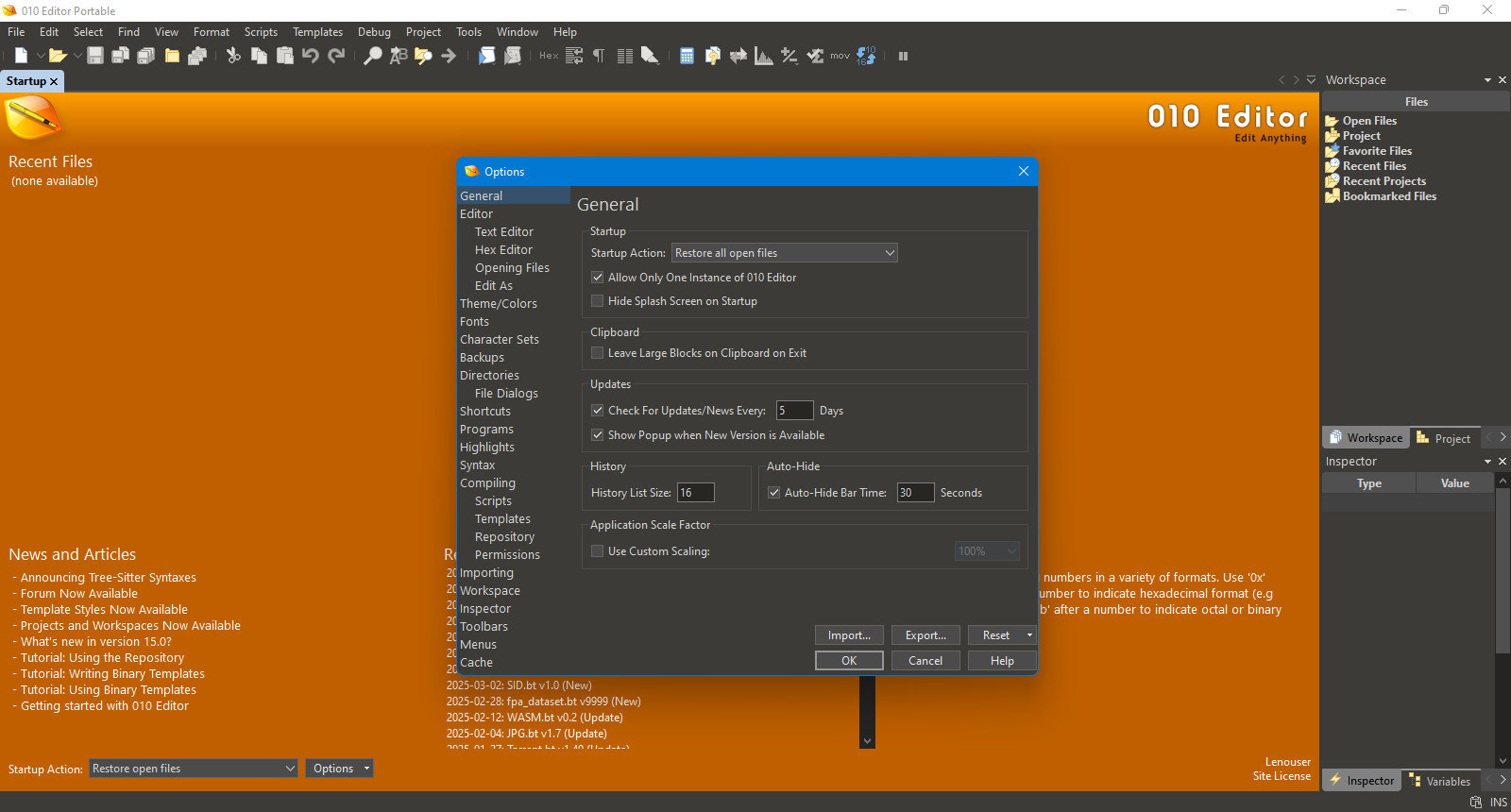Enable Hide Splash Screen on Startup
The image size is (1511, 812).
click(597, 301)
